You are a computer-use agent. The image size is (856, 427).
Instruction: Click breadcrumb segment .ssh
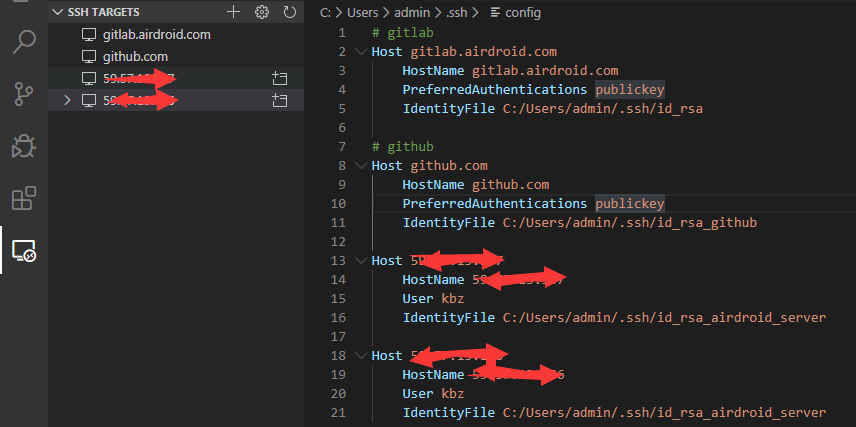(456, 12)
